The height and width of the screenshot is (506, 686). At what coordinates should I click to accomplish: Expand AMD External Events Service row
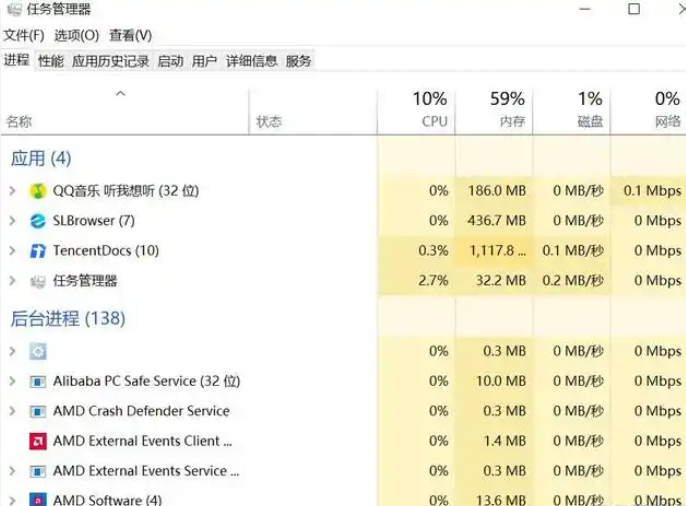pyautogui.click(x=12, y=471)
